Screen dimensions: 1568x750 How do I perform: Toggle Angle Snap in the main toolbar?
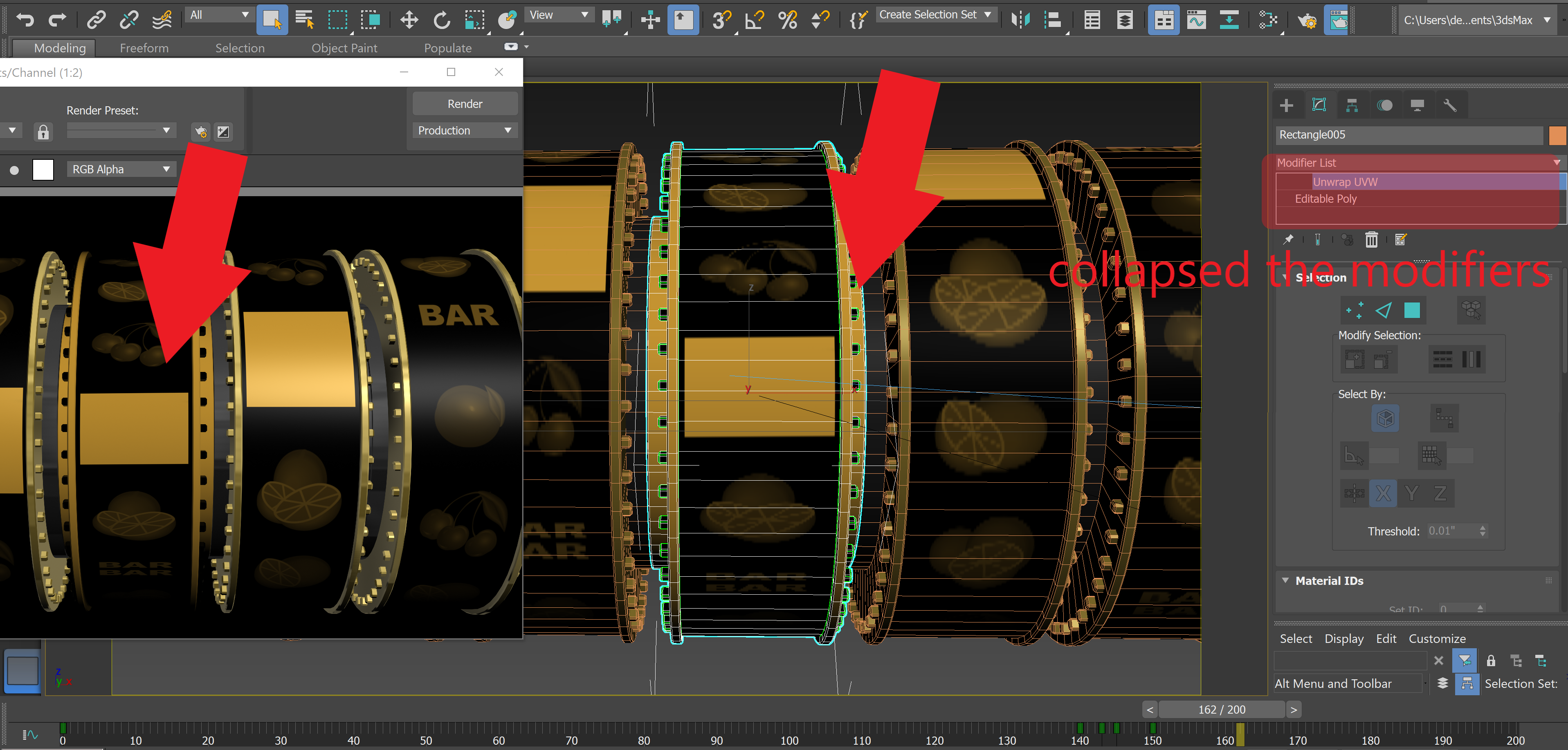(x=755, y=20)
